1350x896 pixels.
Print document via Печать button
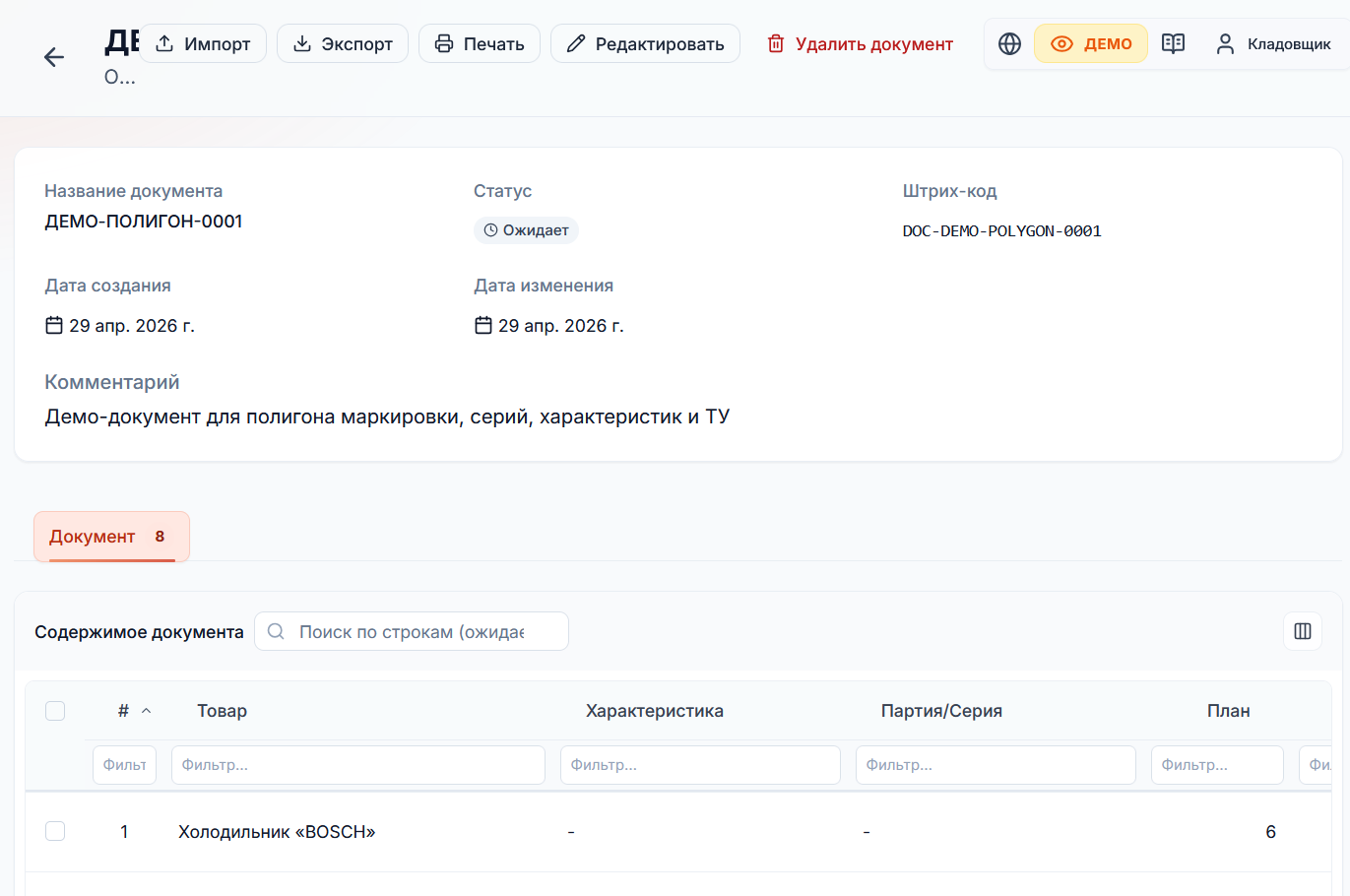coord(480,43)
